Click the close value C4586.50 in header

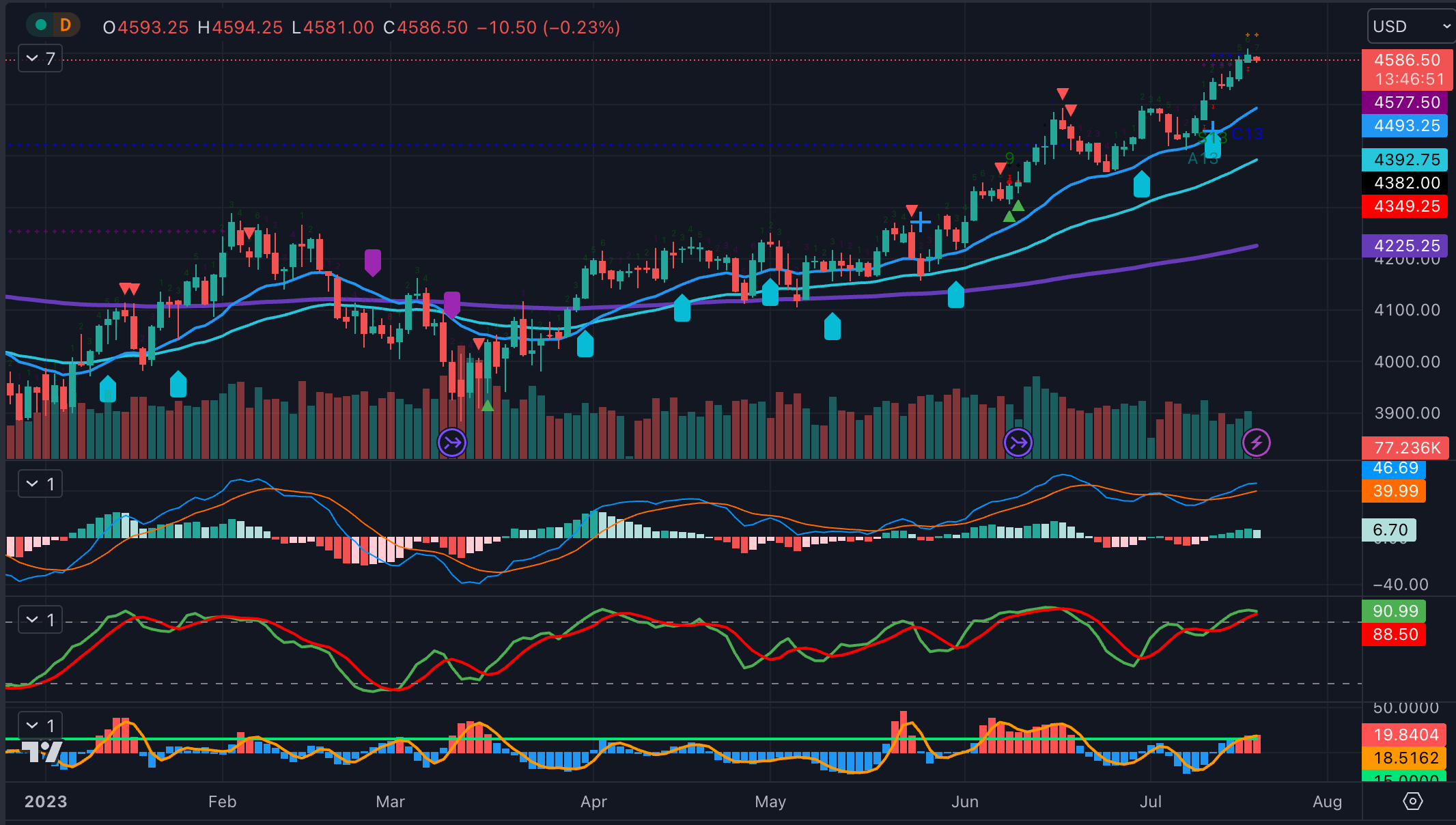point(425,27)
